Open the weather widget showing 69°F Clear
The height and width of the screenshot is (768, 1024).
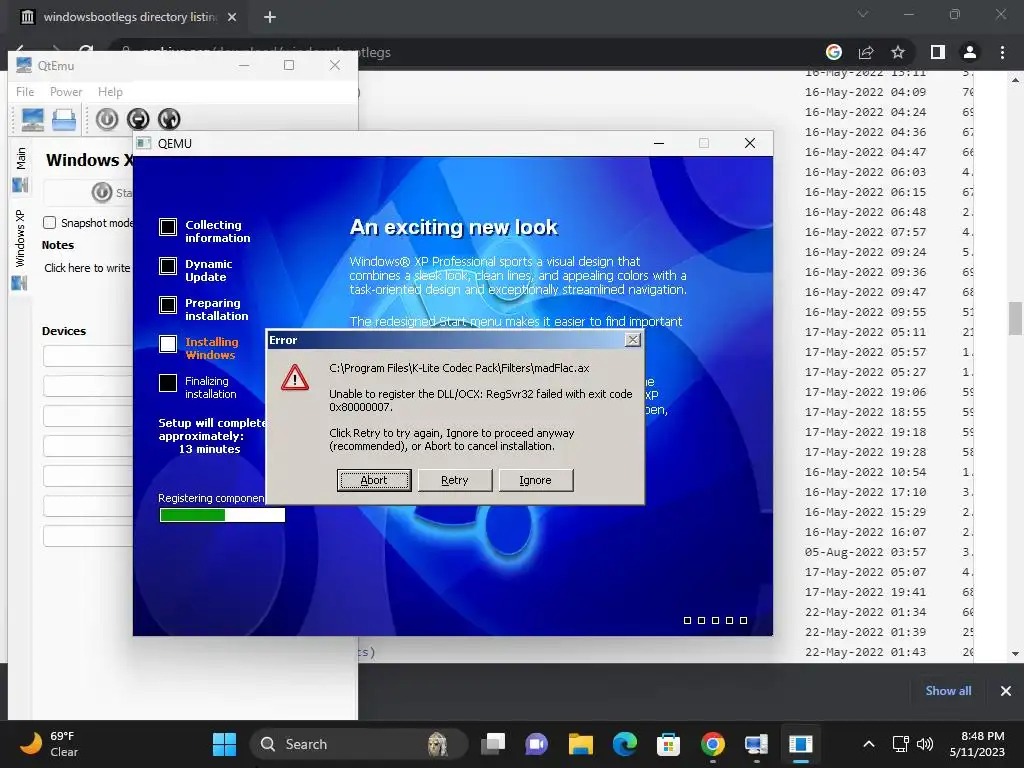coord(49,744)
